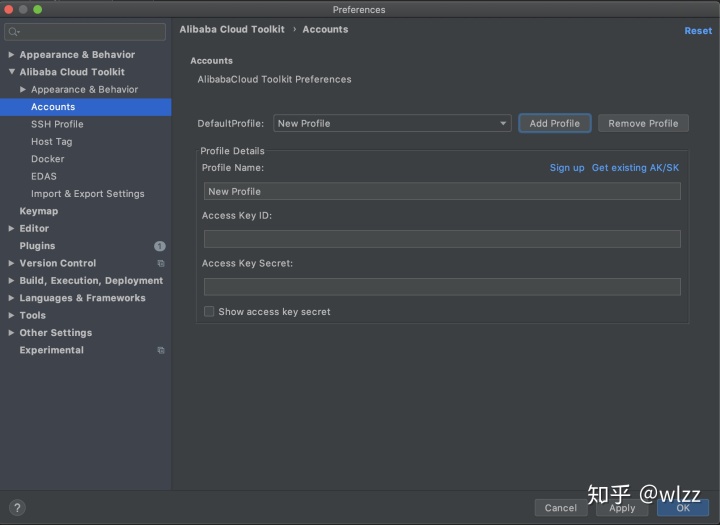Click the search magnifier icon
Screen dimensions: 720x525
coord(13,32)
